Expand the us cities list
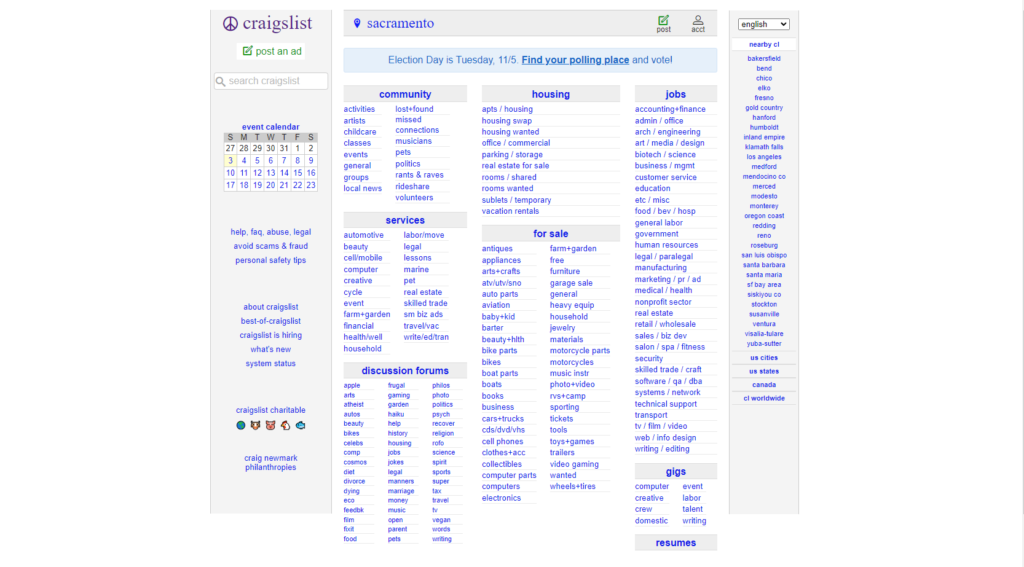 (763, 358)
